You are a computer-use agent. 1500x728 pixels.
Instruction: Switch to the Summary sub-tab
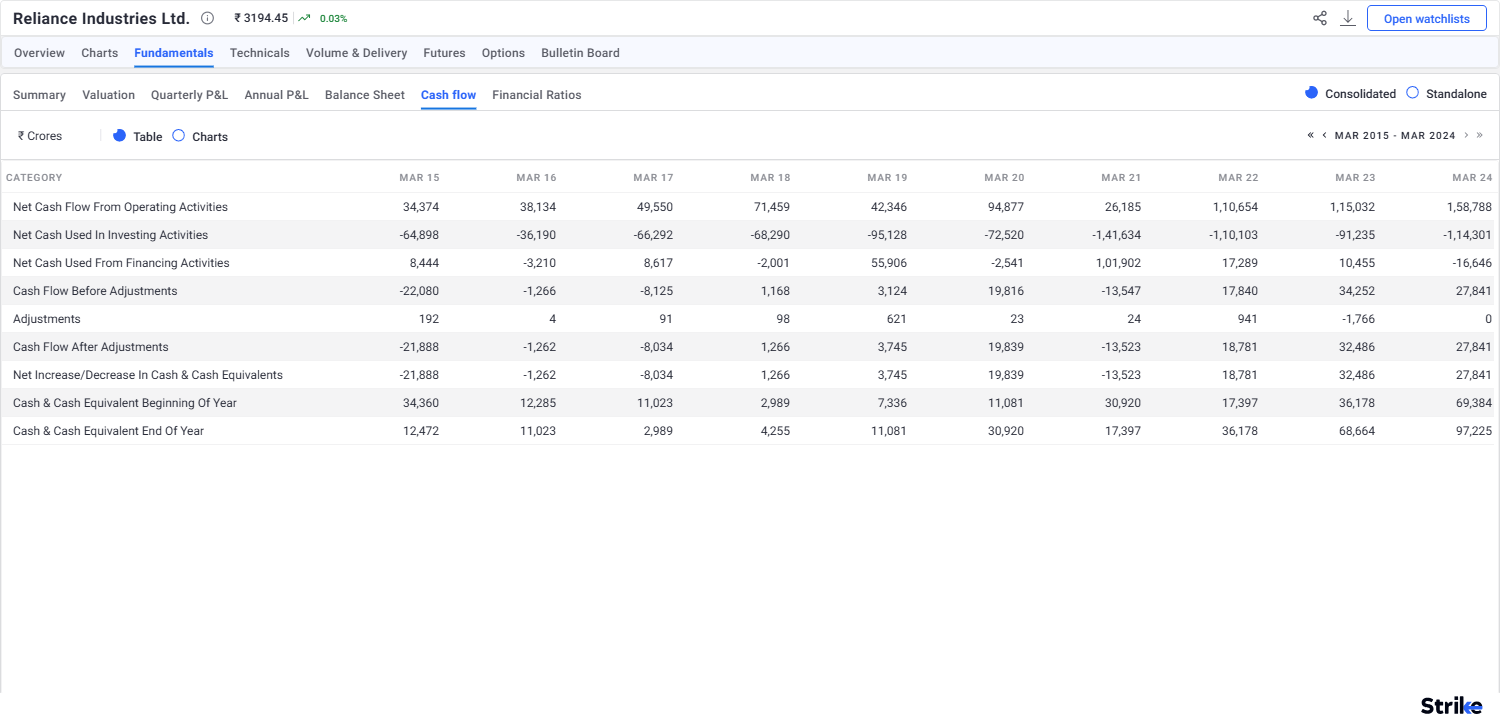(39, 95)
